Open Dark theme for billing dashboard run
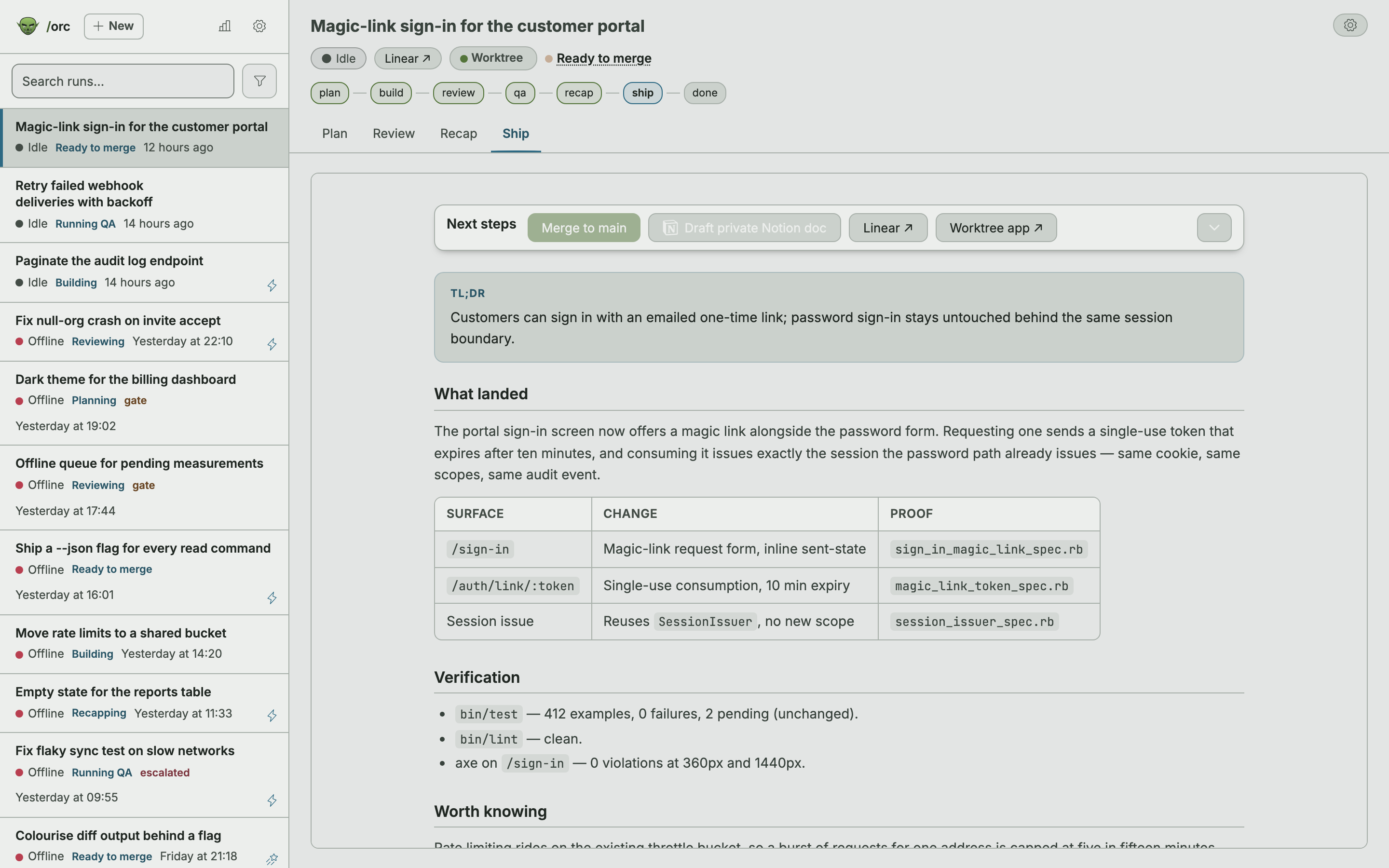 pos(145,403)
